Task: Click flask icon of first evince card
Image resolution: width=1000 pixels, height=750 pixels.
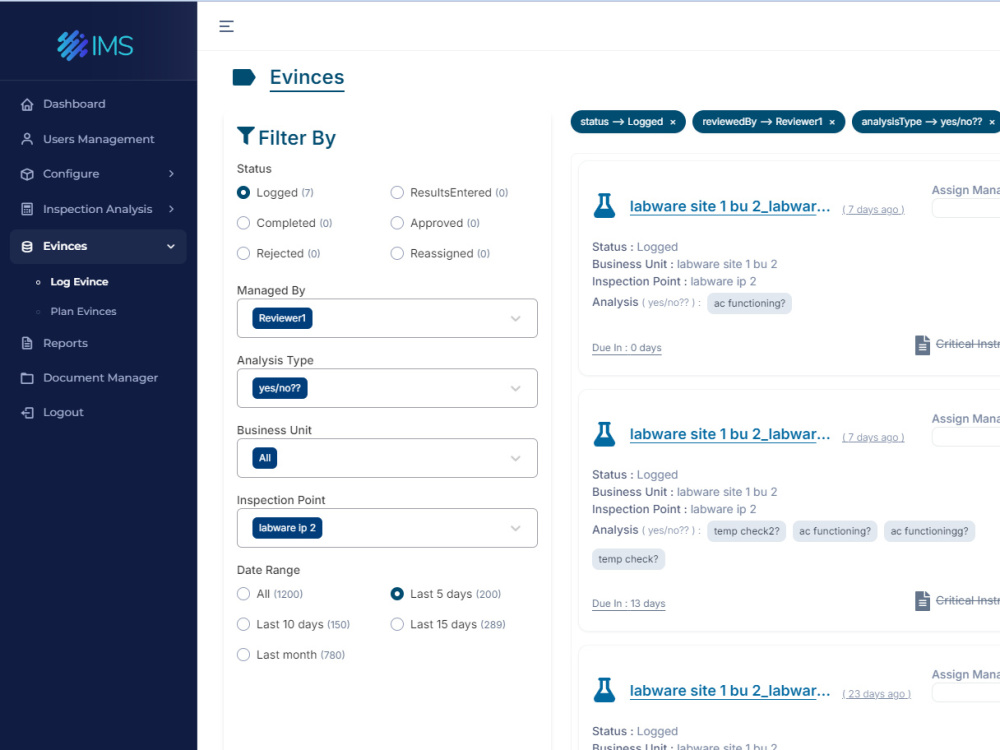Action: click(x=605, y=205)
